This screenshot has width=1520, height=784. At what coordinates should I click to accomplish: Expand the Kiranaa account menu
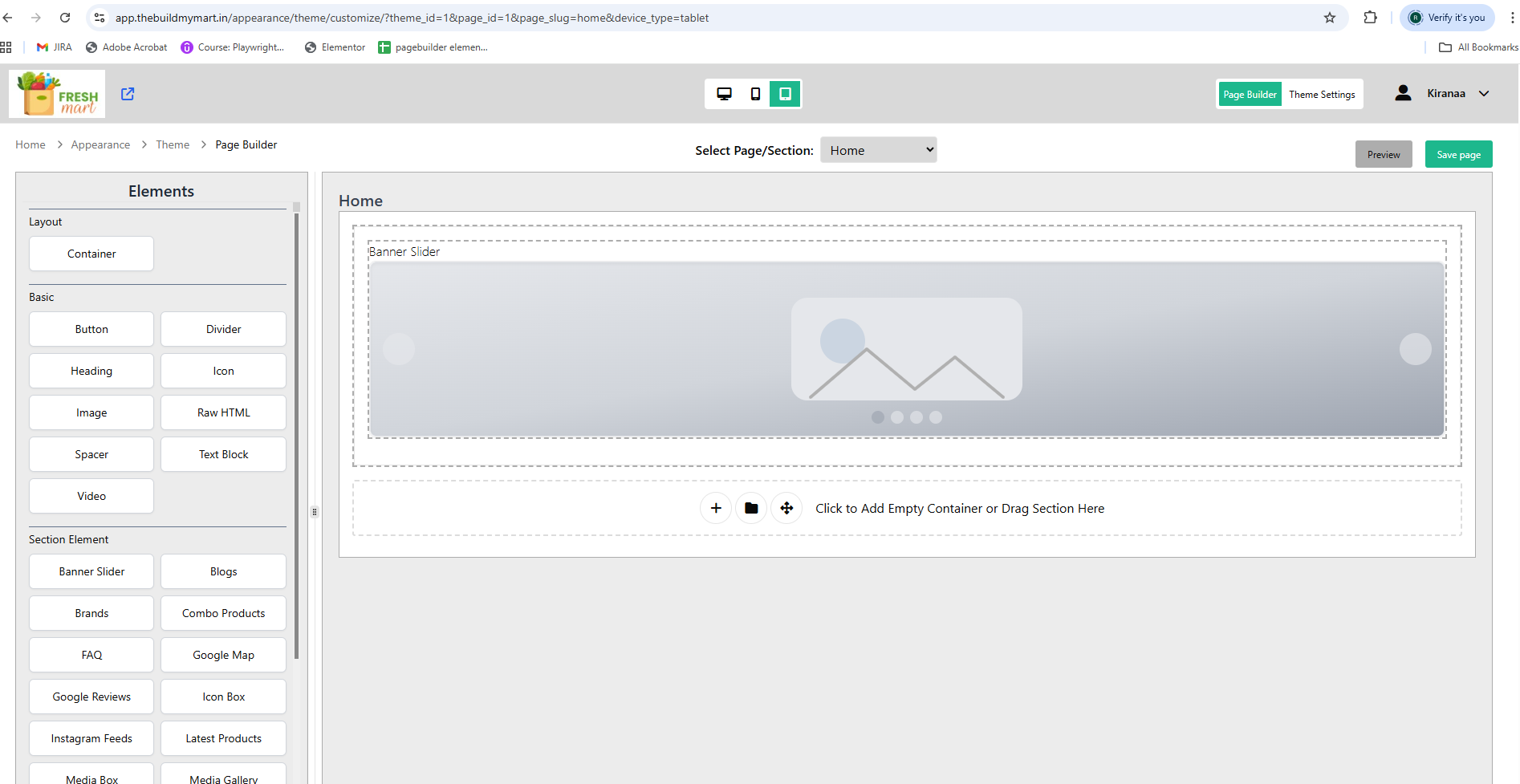click(x=1484, y=93)
